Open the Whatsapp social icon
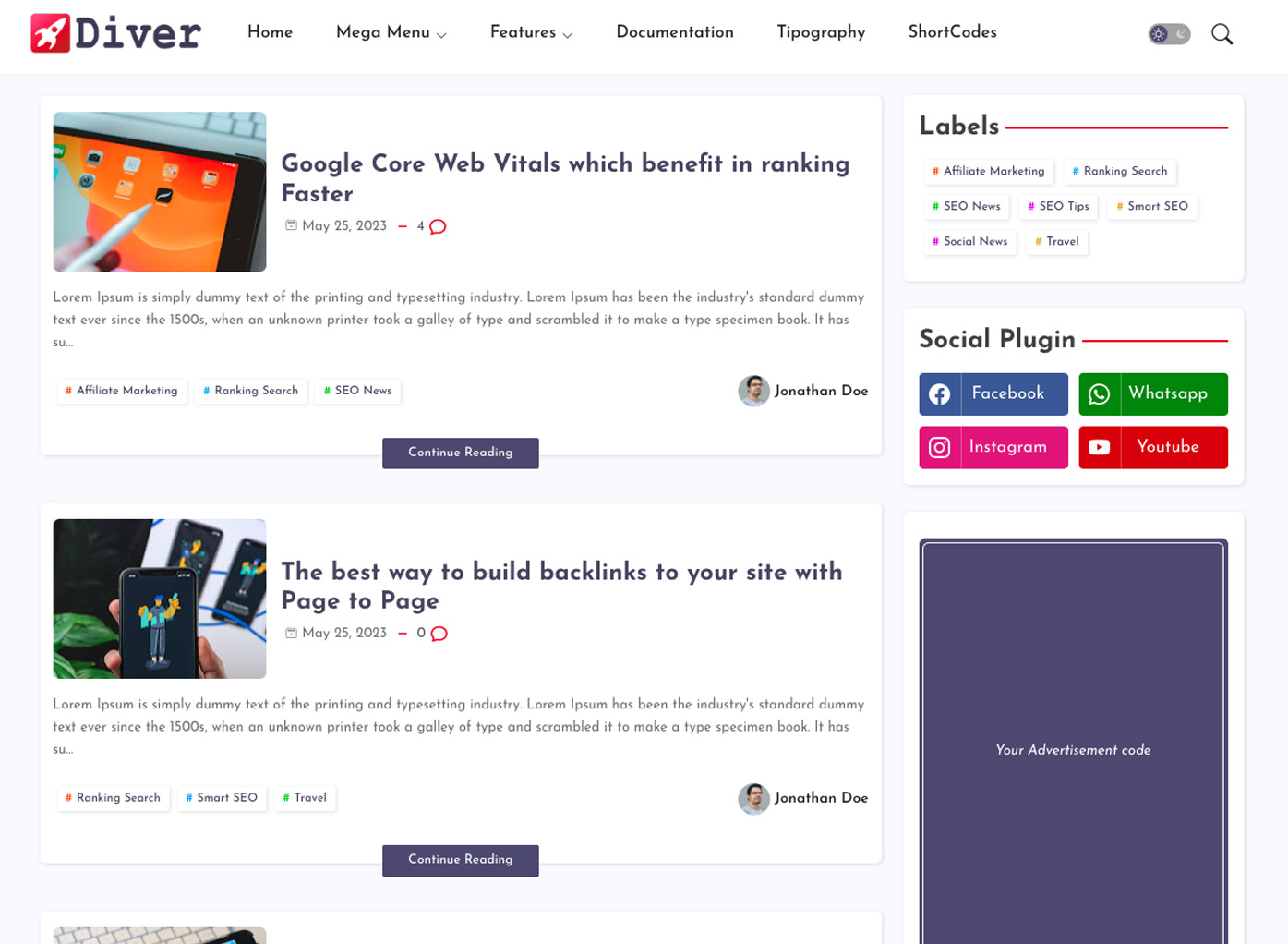 1100,394
